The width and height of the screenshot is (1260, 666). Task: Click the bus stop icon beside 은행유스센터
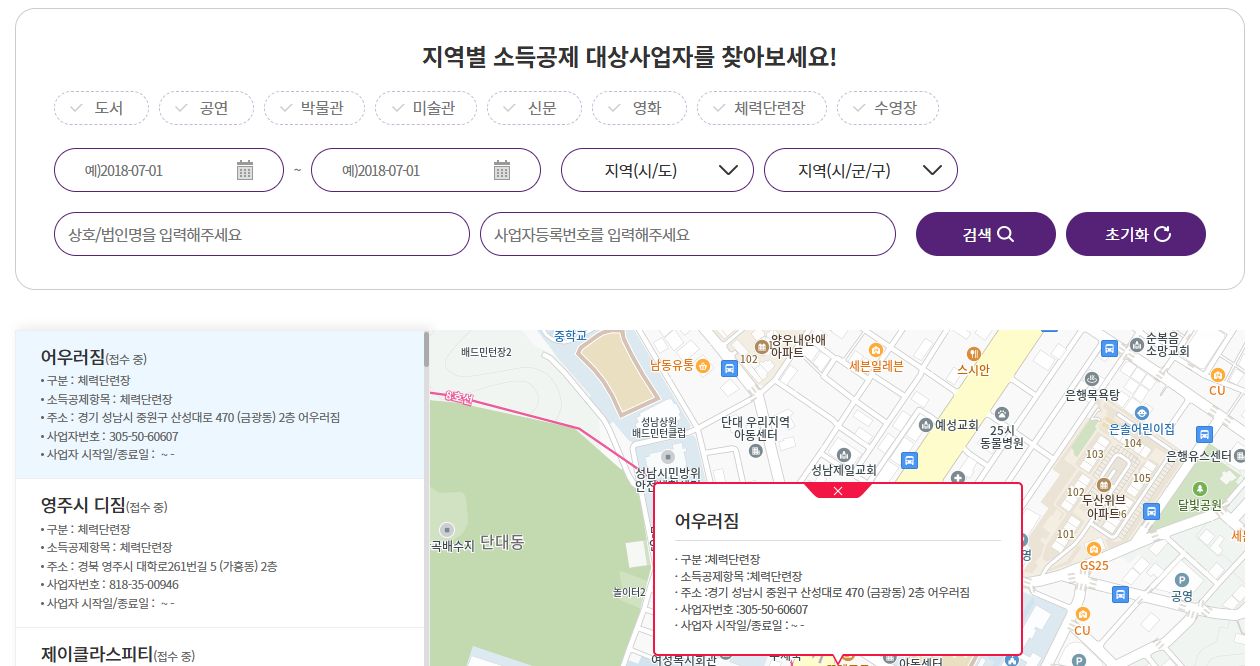point(1204,434)
